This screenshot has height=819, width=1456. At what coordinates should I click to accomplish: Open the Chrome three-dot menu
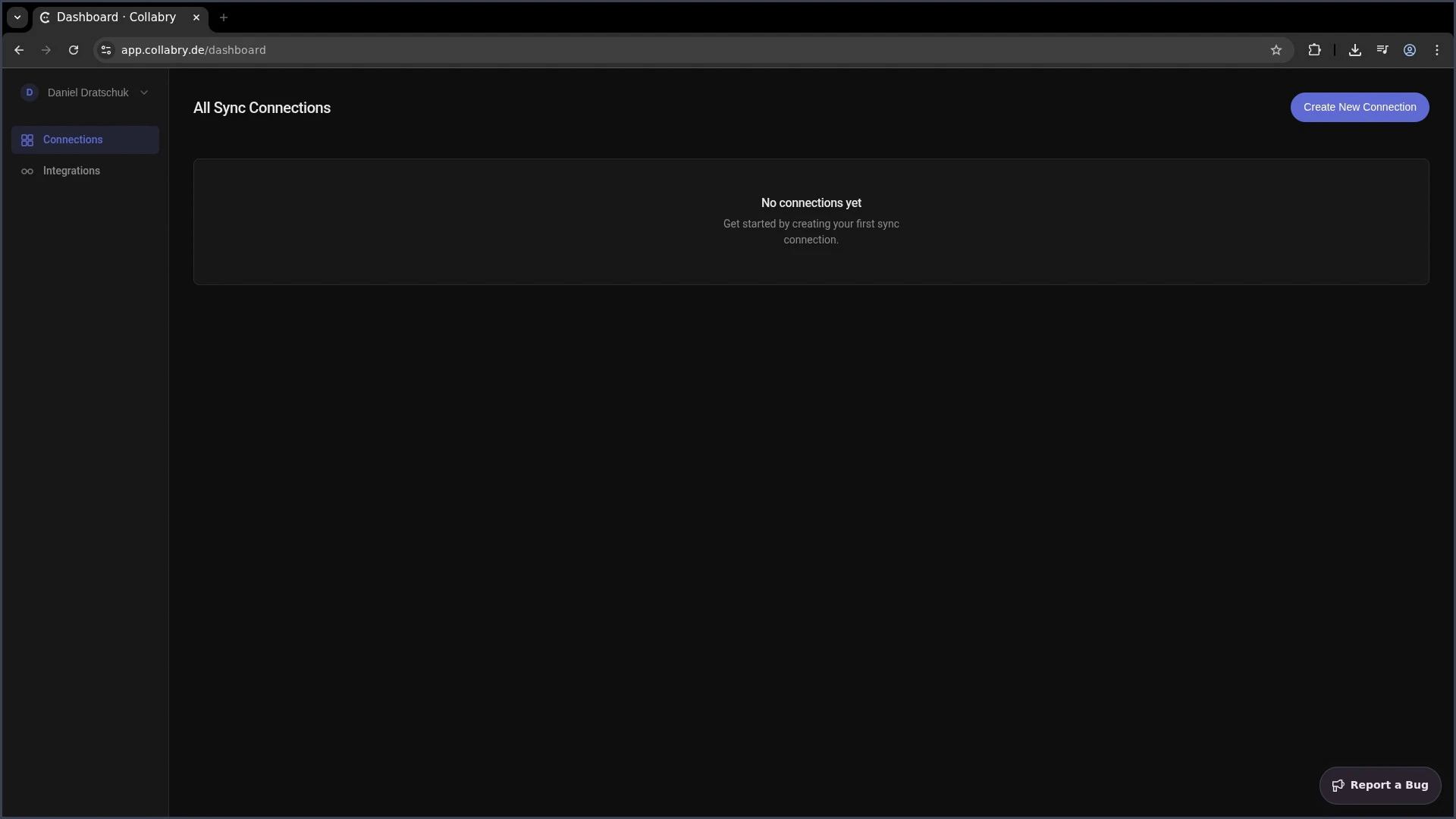click(1437, 50)
